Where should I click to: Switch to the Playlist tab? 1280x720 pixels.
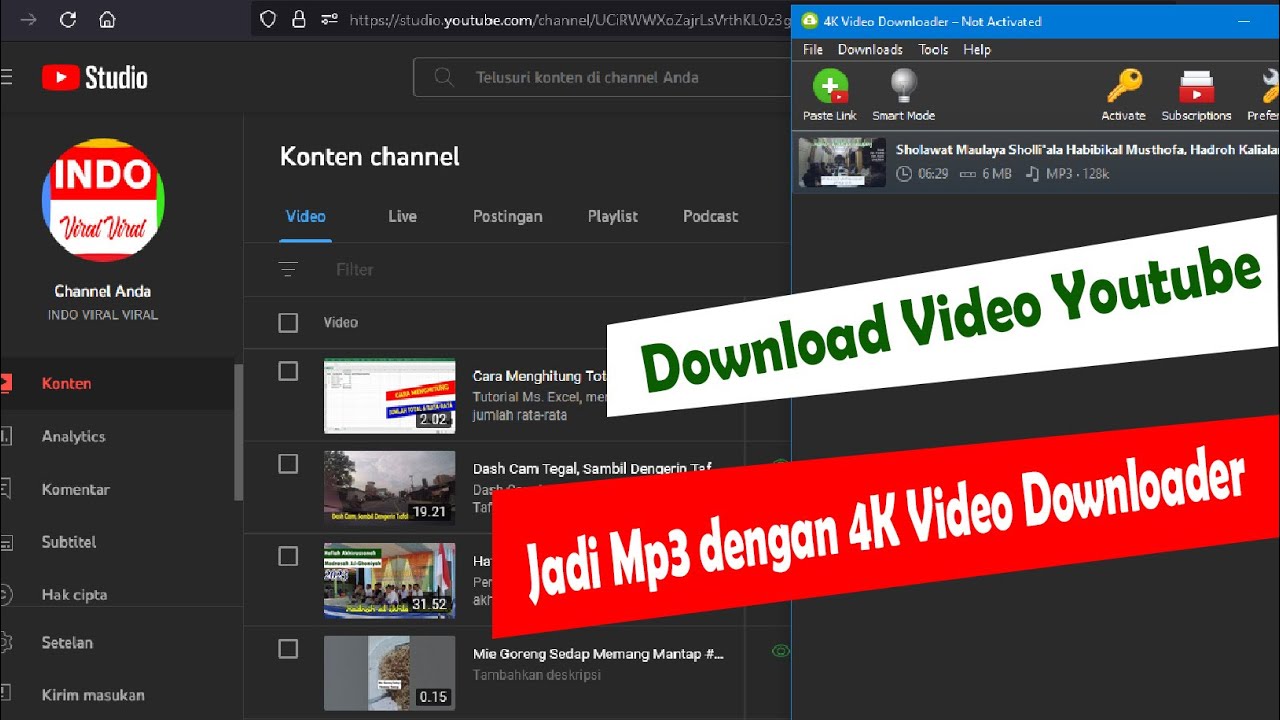tap(613, 216)
